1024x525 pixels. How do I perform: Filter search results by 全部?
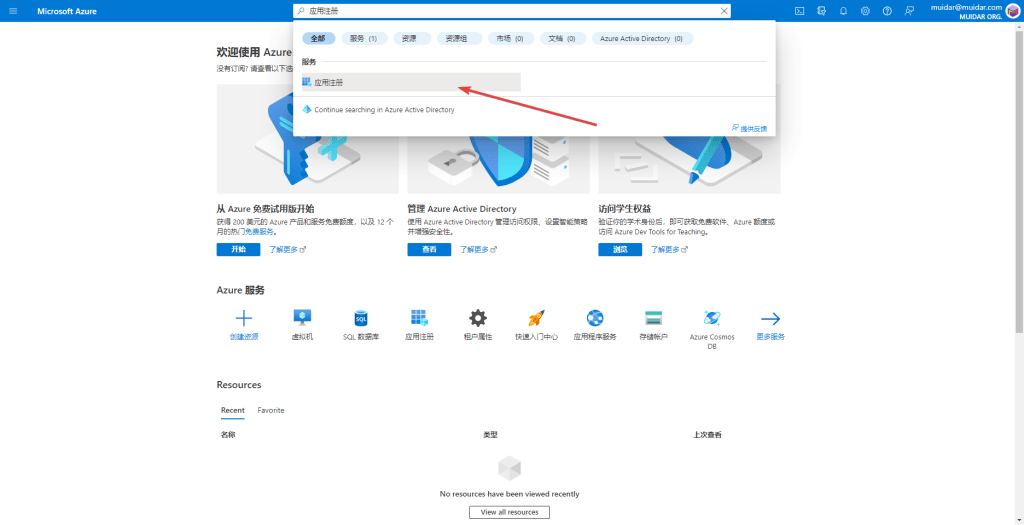[x=318, y=38]
